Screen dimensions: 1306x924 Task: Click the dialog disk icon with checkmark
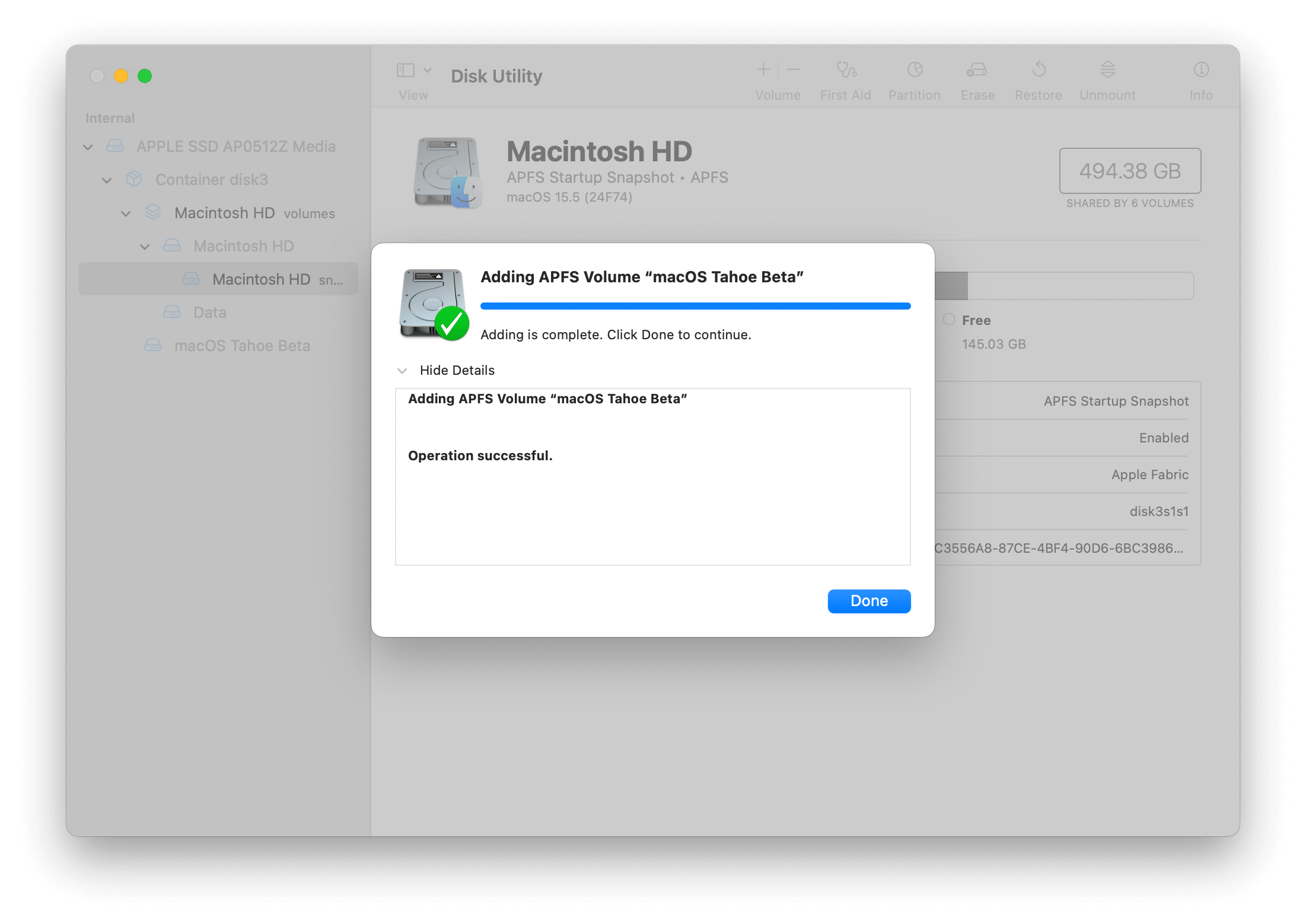435,305
